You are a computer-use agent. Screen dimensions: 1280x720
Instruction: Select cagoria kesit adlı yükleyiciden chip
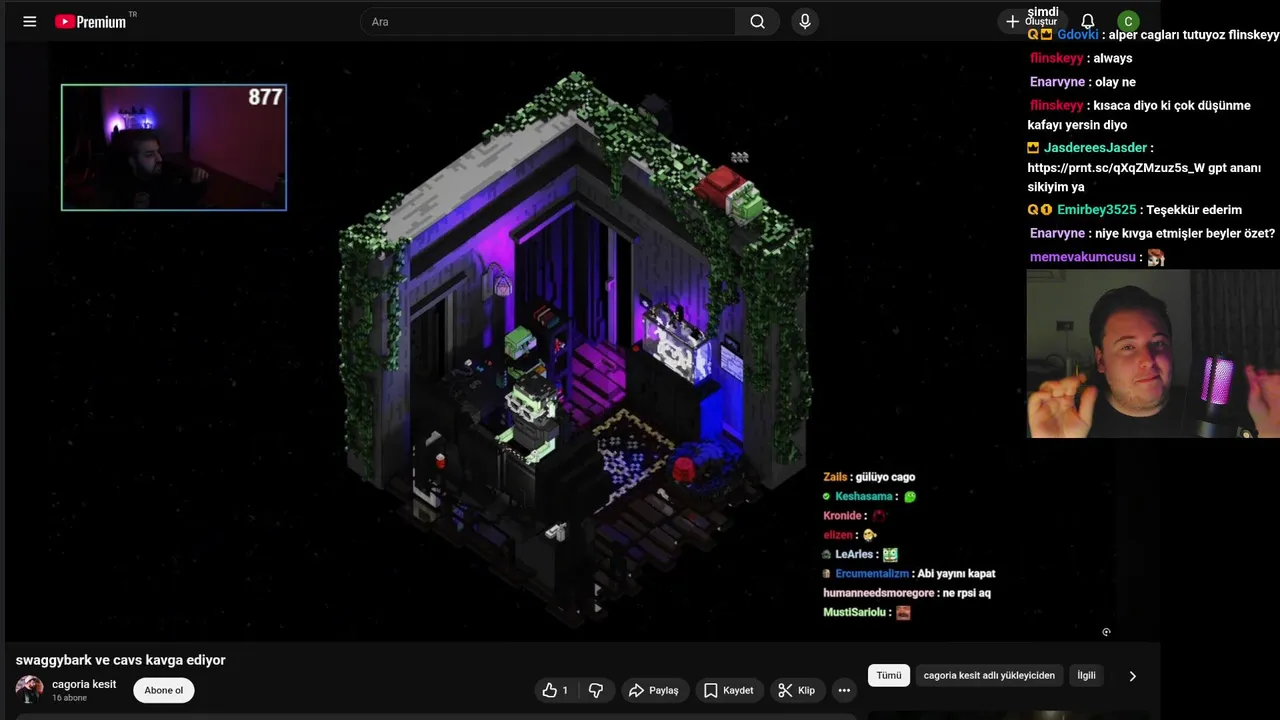989,675
